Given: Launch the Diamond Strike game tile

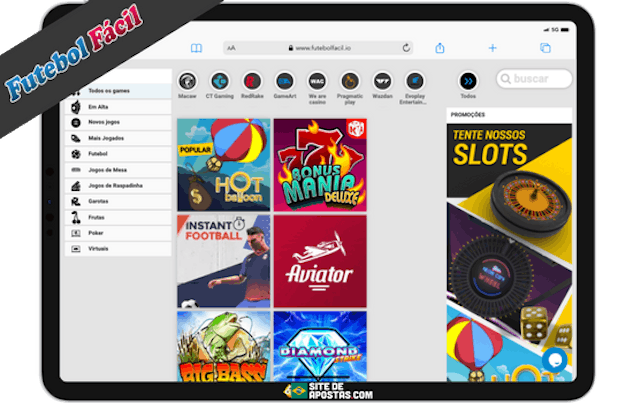Looking at the screenshot, I should (x=320, y=346).
